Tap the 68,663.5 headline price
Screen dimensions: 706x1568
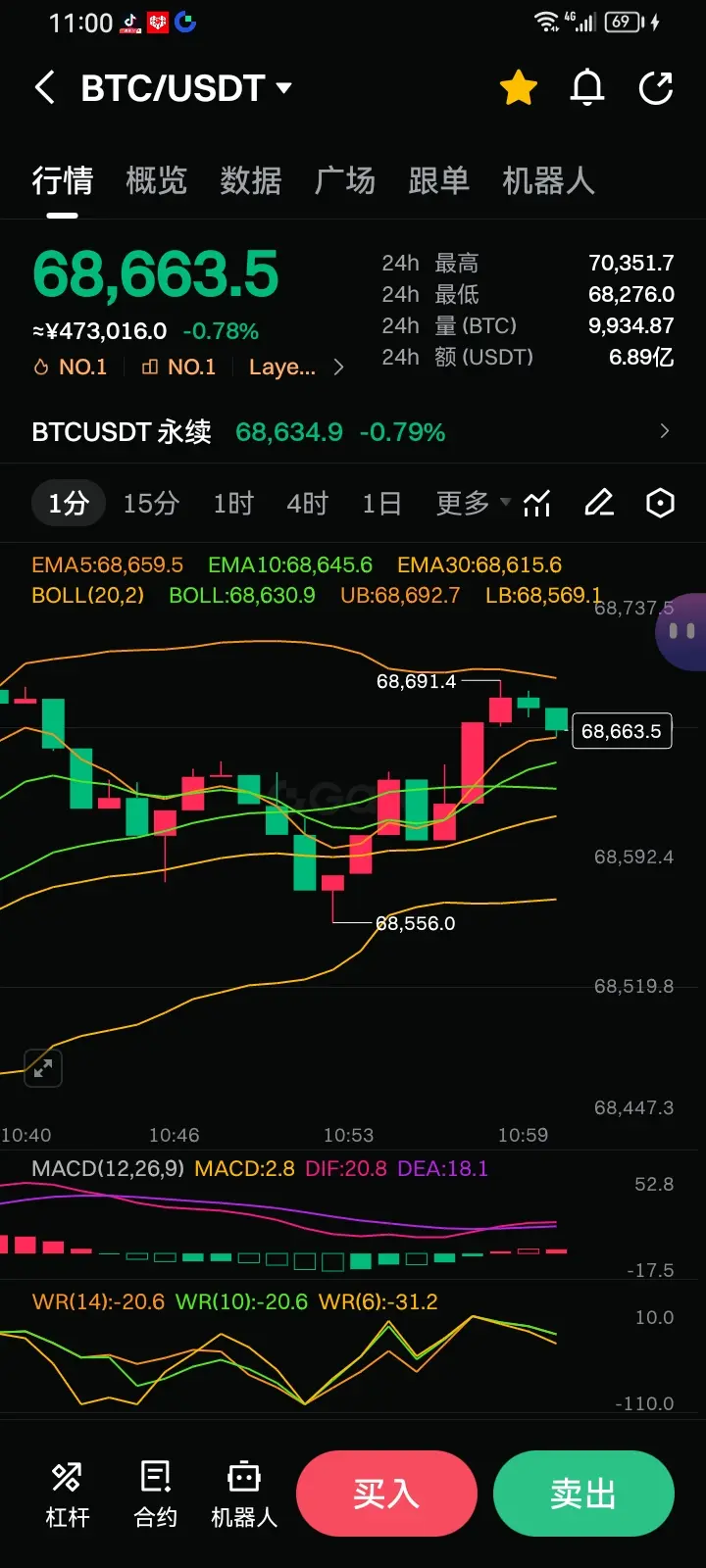156,273
